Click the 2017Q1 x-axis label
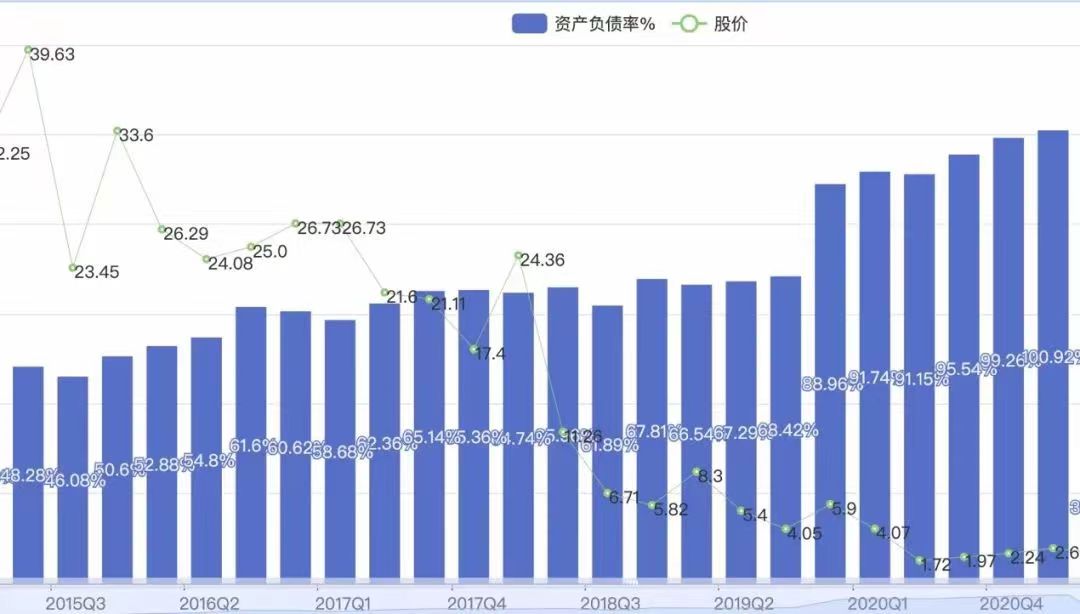Viewport: 1080px width, 614px height. [343, 604]
